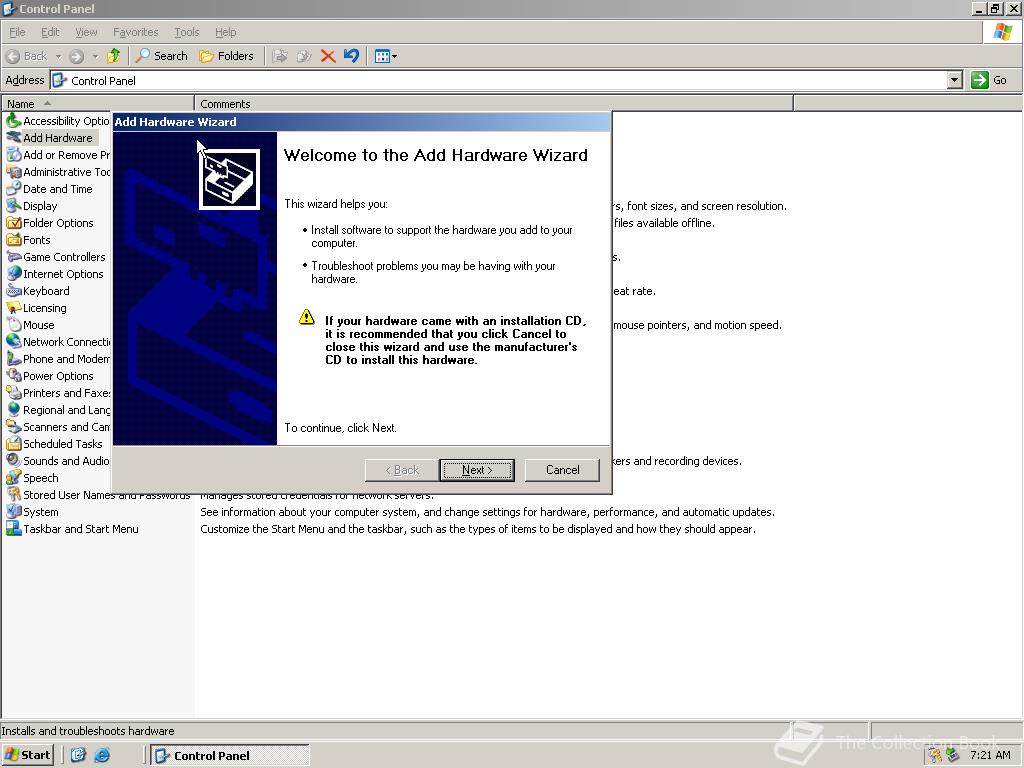This screenshot has height=768, width=1024.
Task: Open the Forward history dropdown arrow
Action: (x=95, y=56)
